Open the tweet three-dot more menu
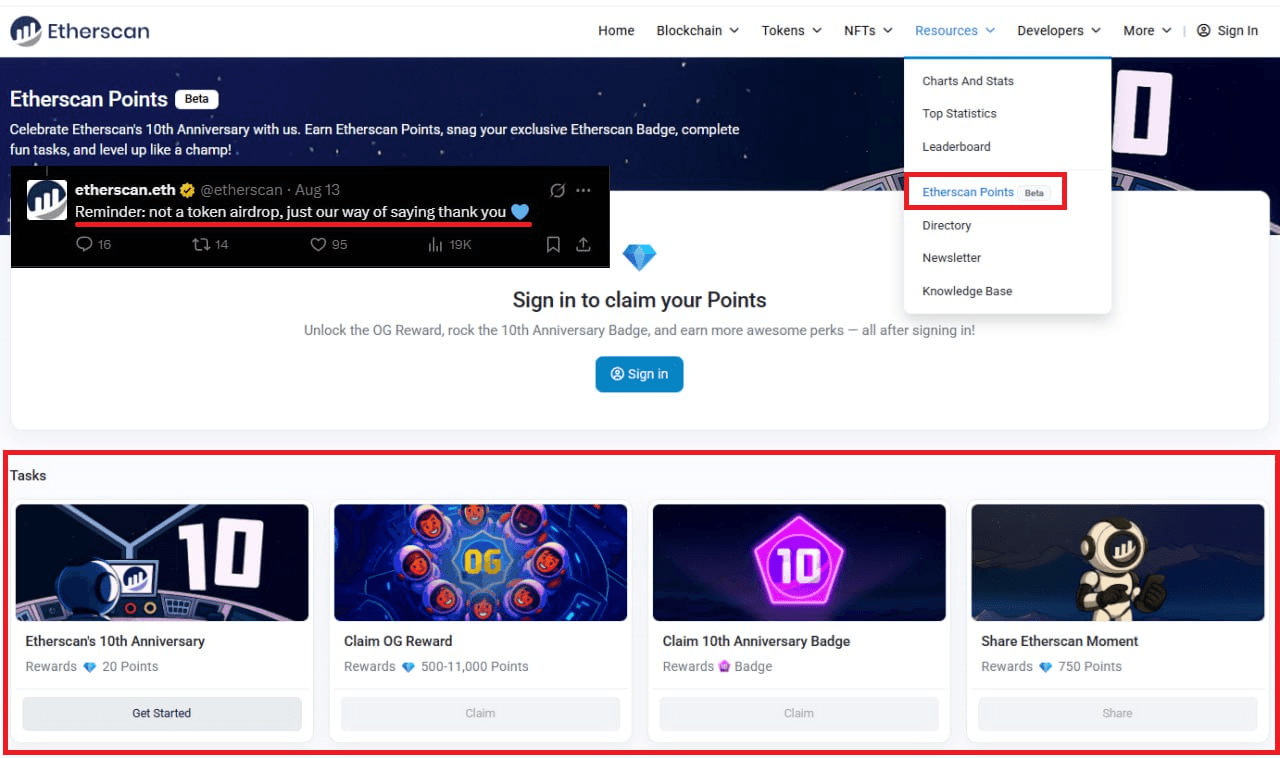The image size is (1280, 758). coord(583,190)
